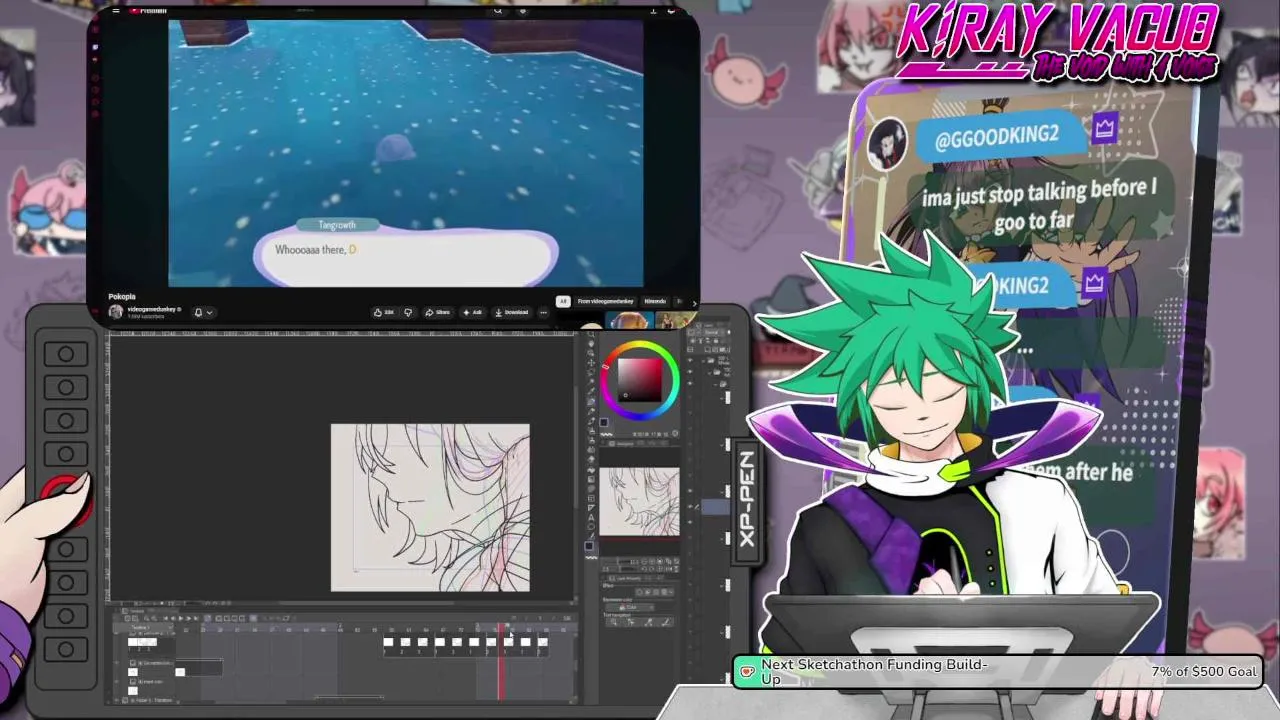1280x720 pixels.
Task: Select the Auto select tool
Action: (x=591, y=382)
